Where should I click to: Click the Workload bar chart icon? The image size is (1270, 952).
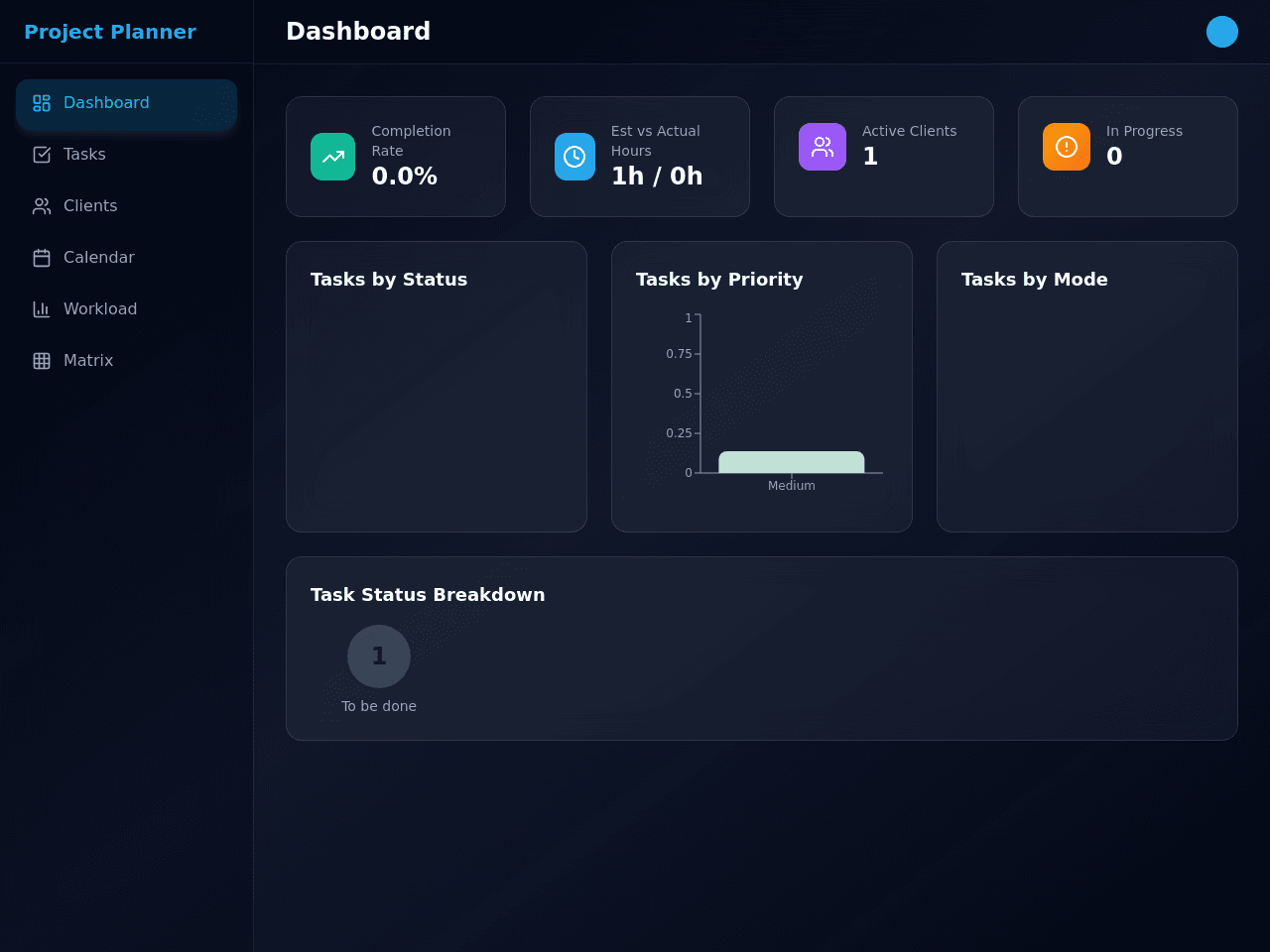pos(42,309)
